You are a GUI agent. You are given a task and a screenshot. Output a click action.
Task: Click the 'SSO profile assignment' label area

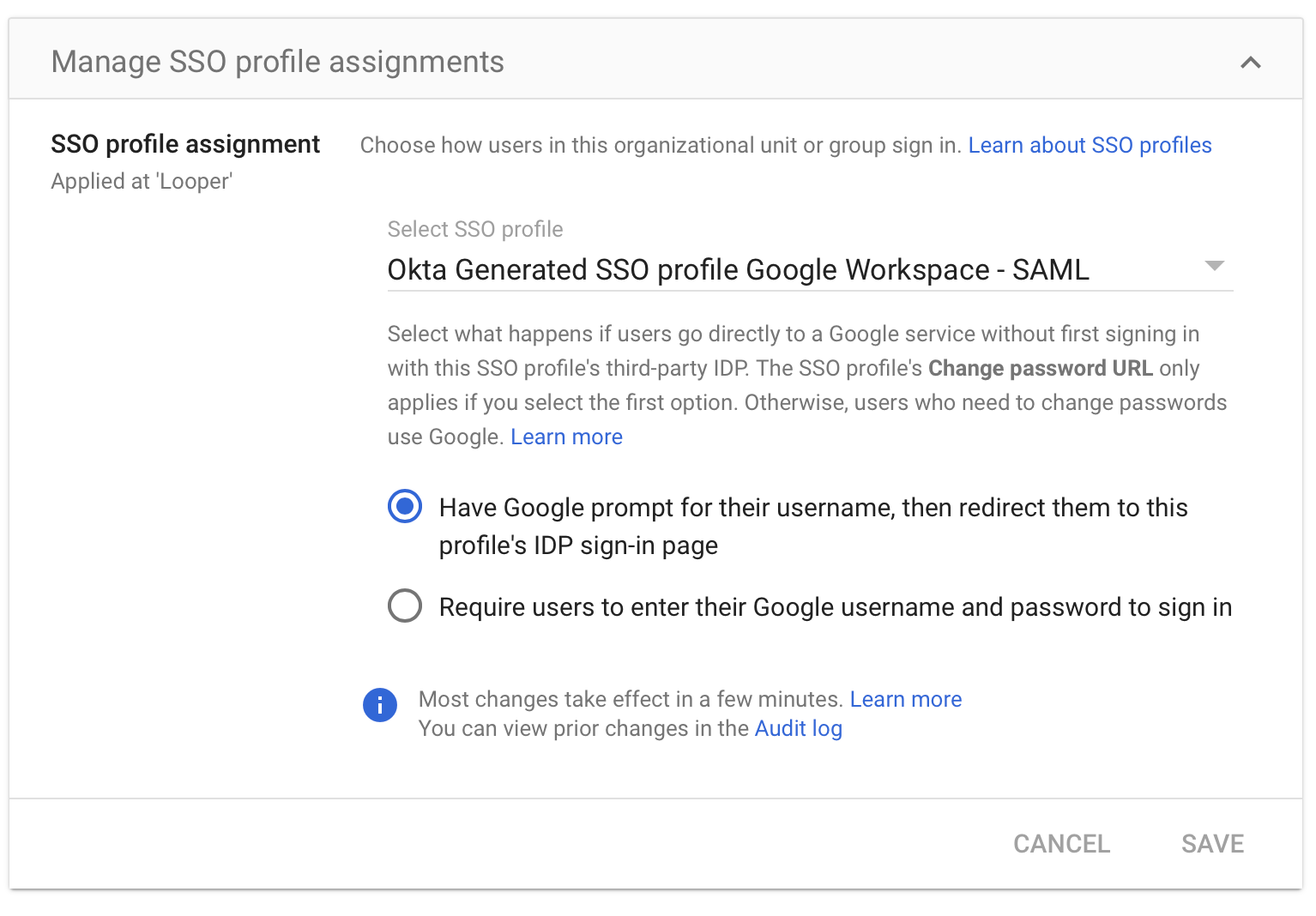[x=185, y=143]
